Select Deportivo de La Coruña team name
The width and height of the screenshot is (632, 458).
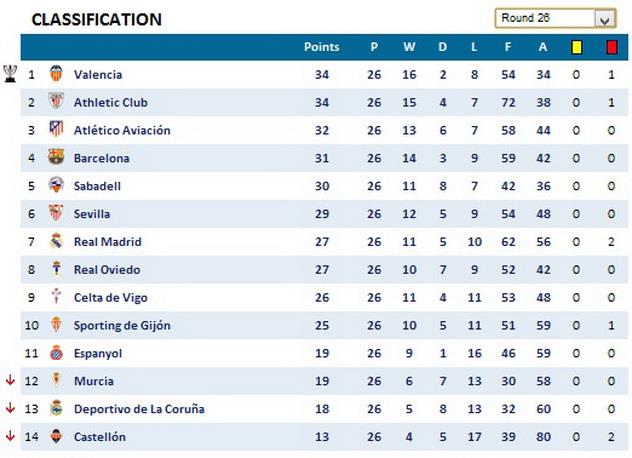coord(139,409)
